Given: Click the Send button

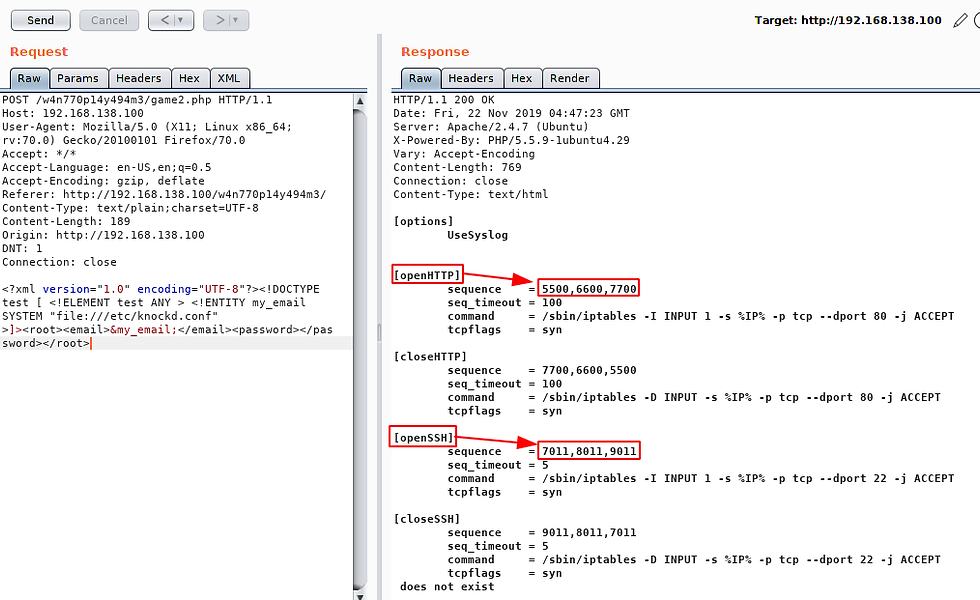Looking at the screenshot, I should (x=41, y=20).
